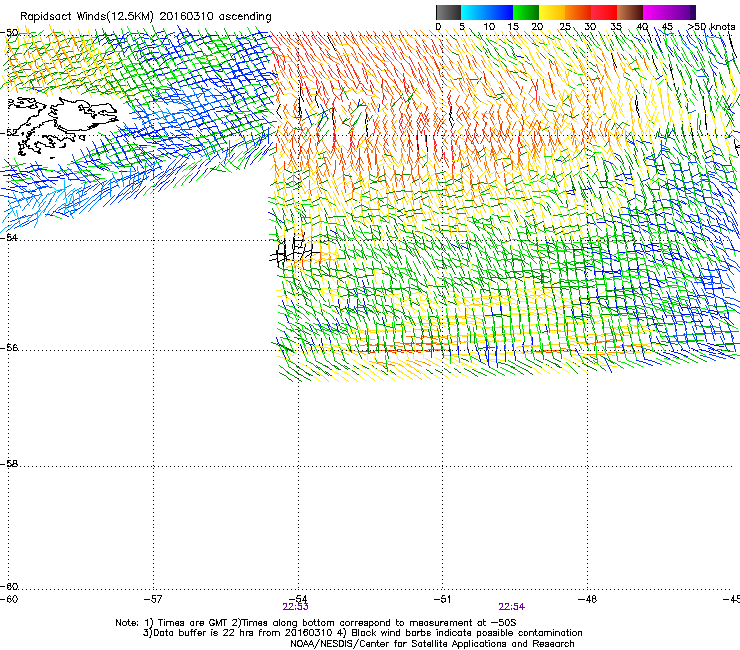Click the '-57' longitude axis label
740x650 pixels.
pyautogui.click(x=153, y=599)
